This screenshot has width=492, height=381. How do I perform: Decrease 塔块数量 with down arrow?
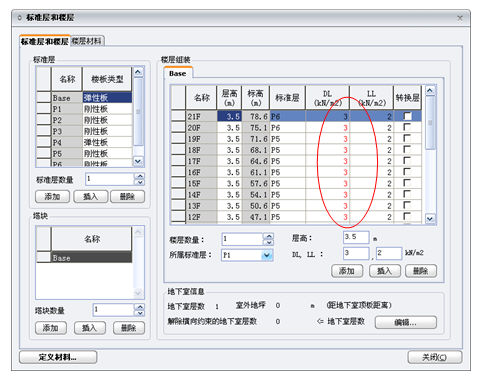(140, 313)
